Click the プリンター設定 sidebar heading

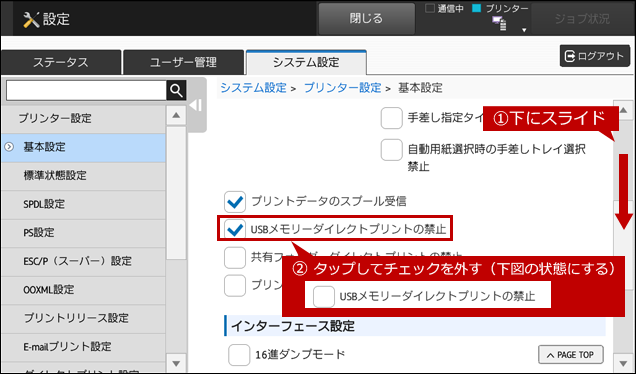(x=84, y=118)
